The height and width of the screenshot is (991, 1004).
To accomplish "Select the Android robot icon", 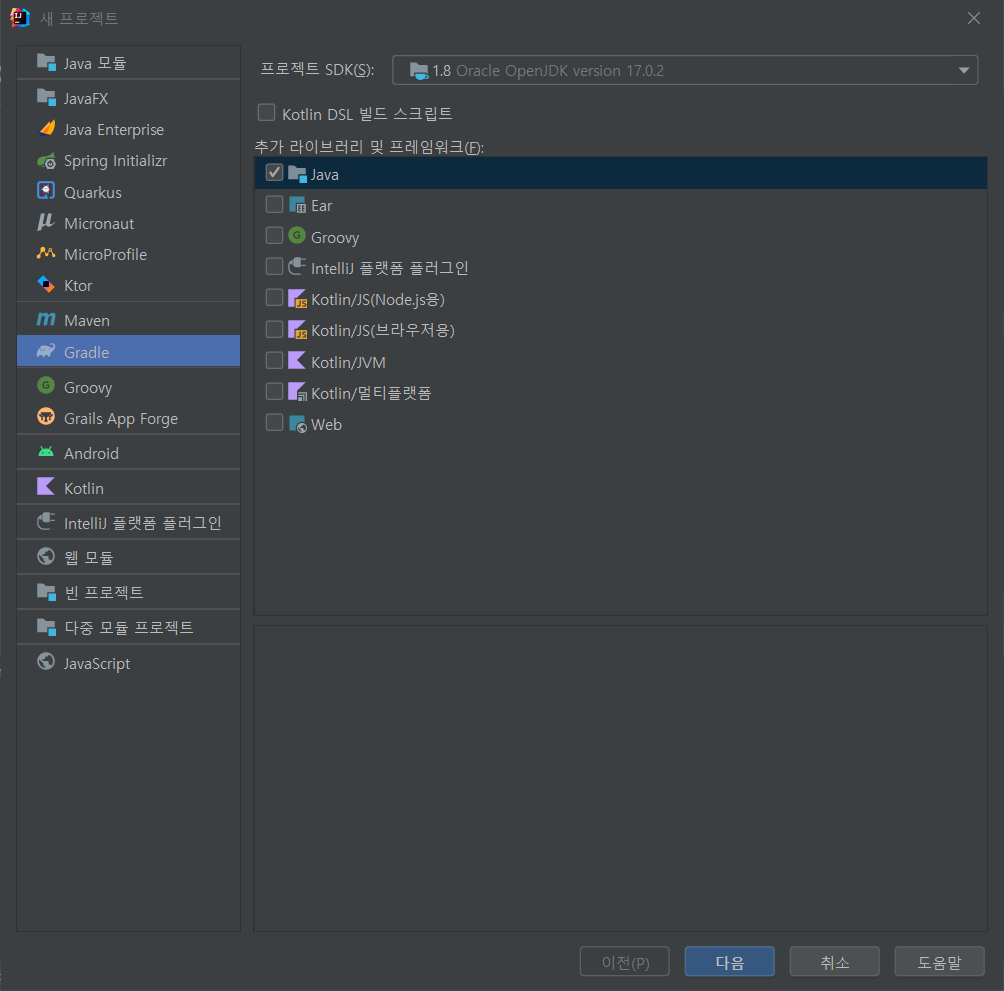I will tap(46, 452).
